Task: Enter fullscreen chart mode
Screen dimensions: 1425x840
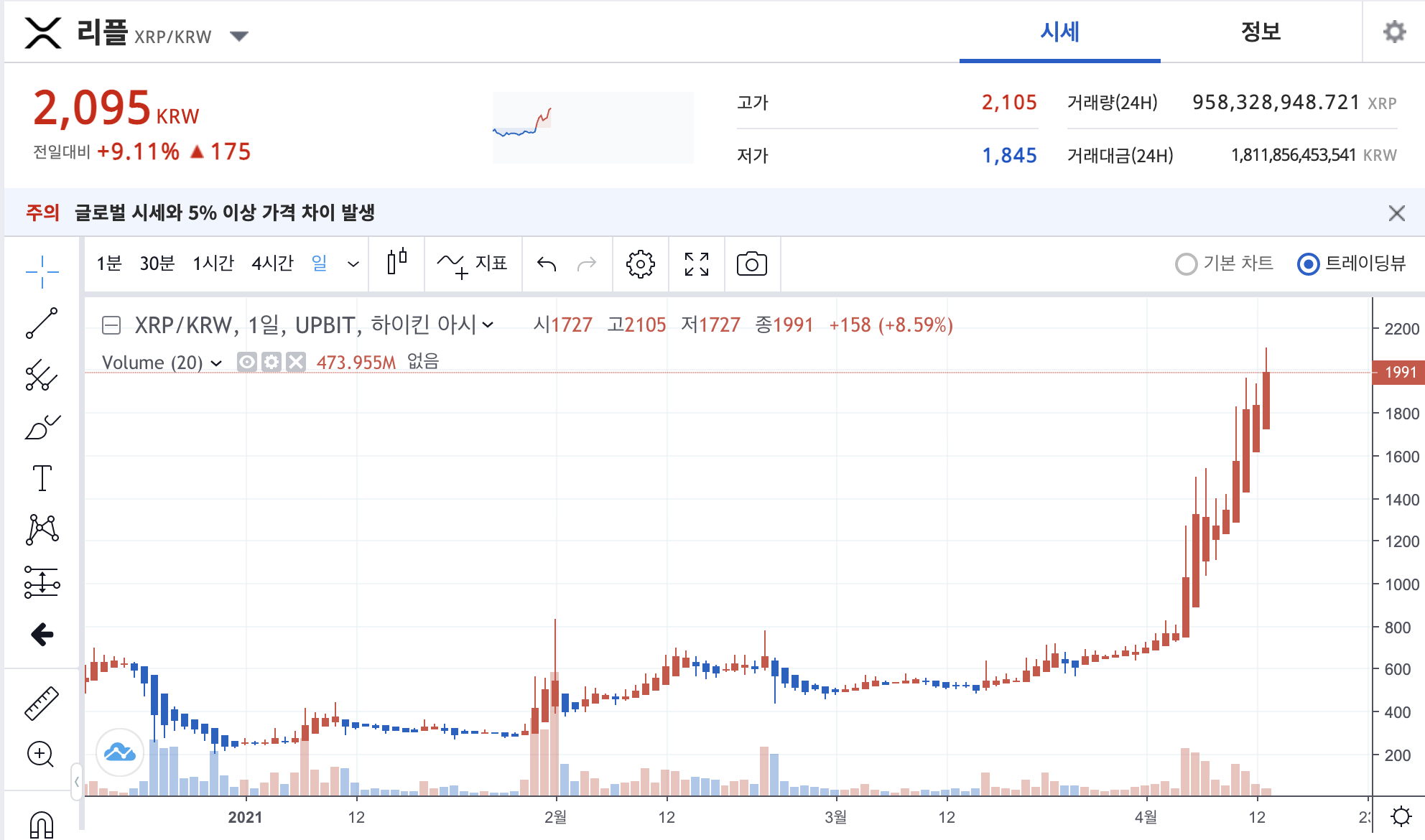Action: point(697,264)
